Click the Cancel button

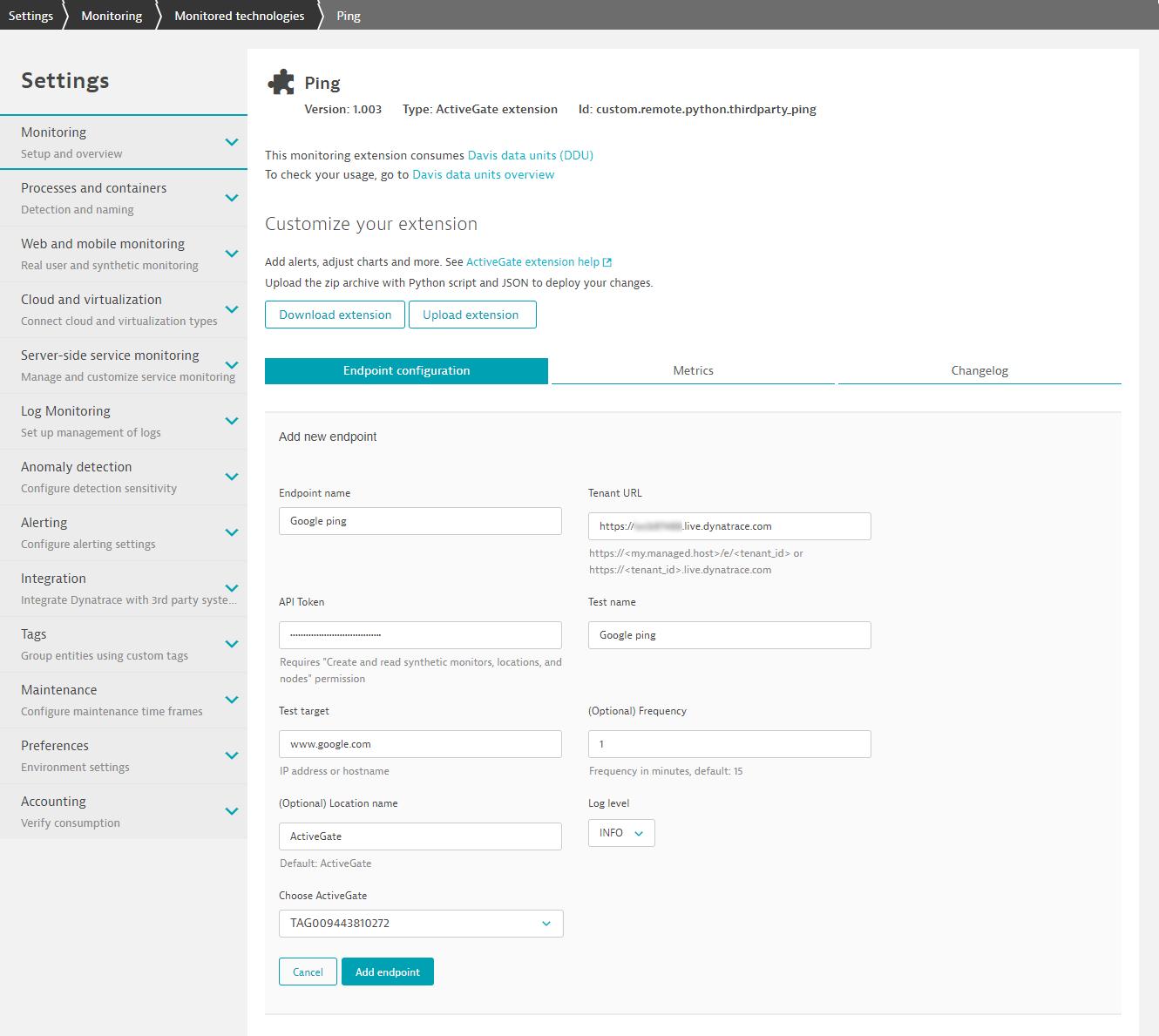pos(308,972)
